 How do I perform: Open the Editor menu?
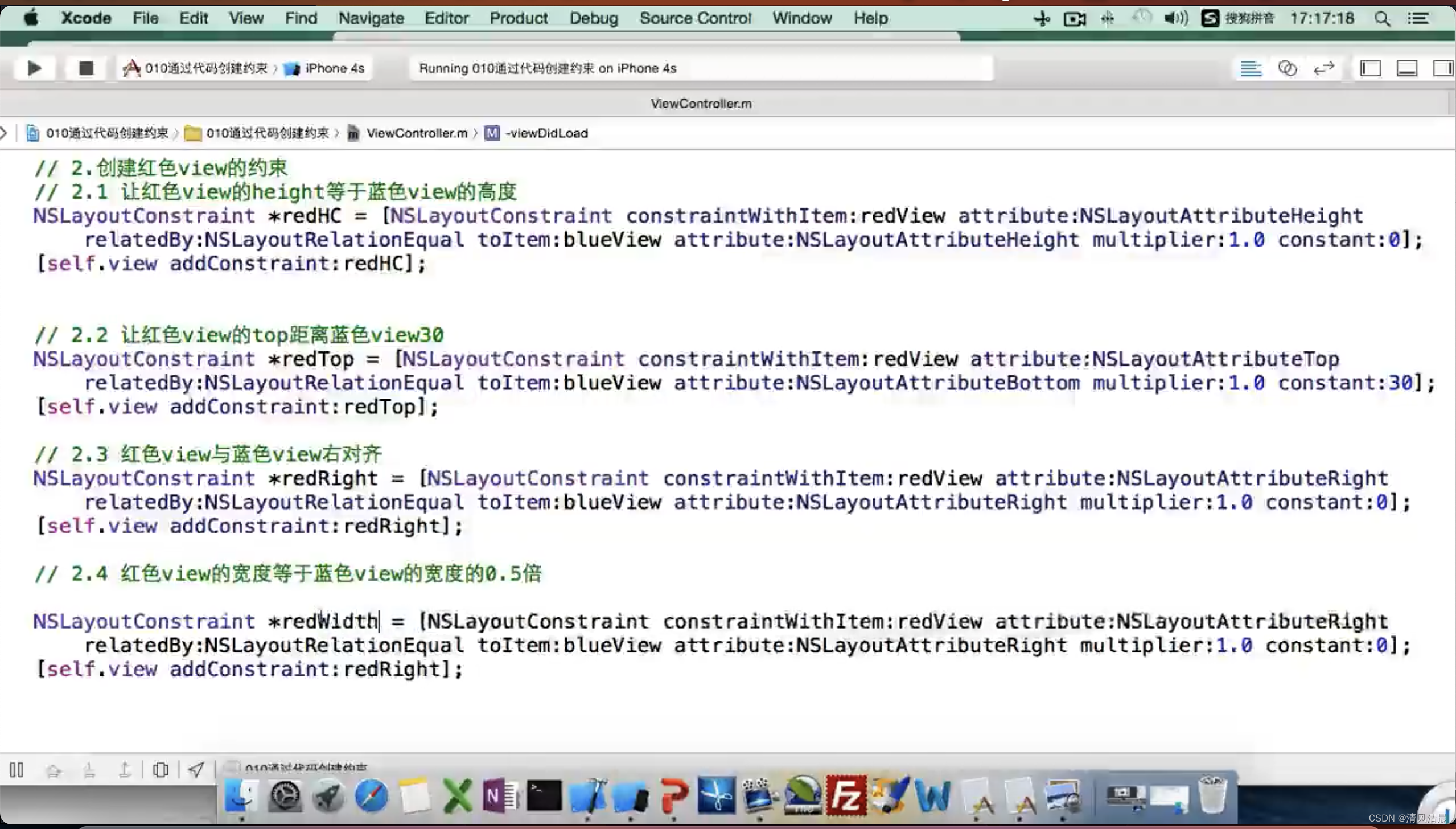click(447, 18)
